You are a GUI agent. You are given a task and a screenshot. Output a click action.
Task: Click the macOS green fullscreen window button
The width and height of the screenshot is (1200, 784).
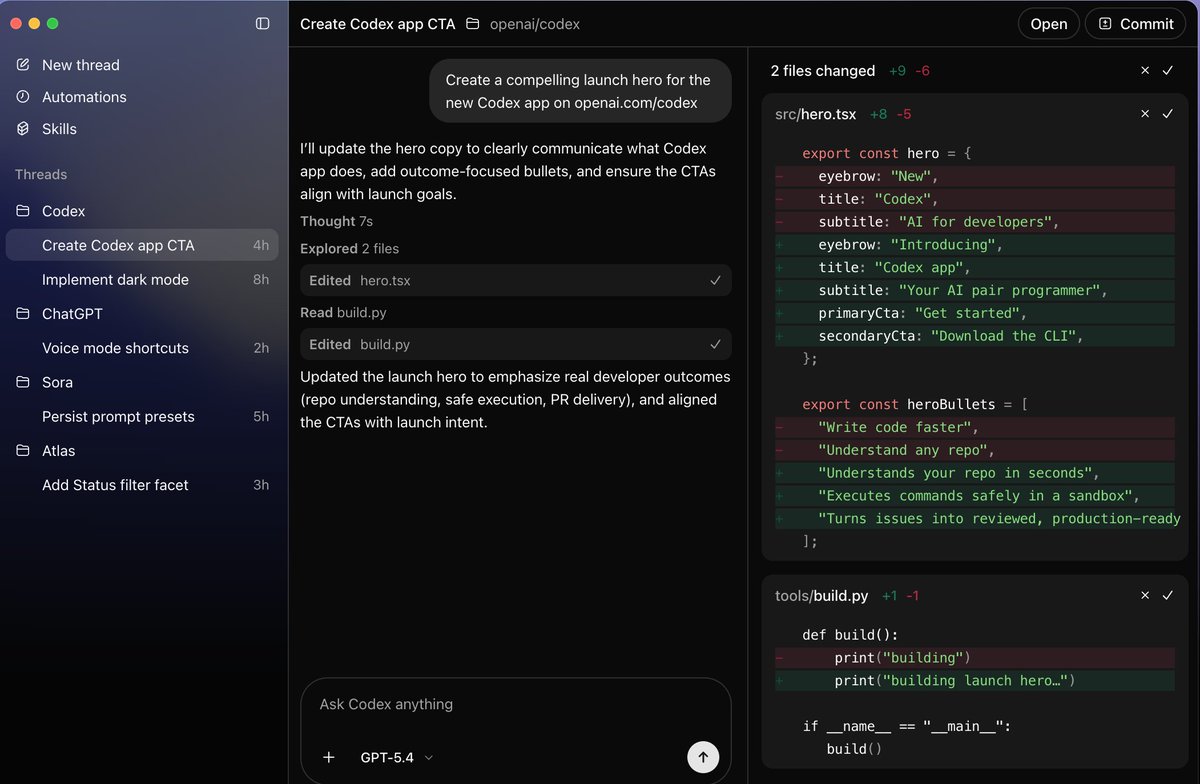pyautogui.click(x=53, y=23)
